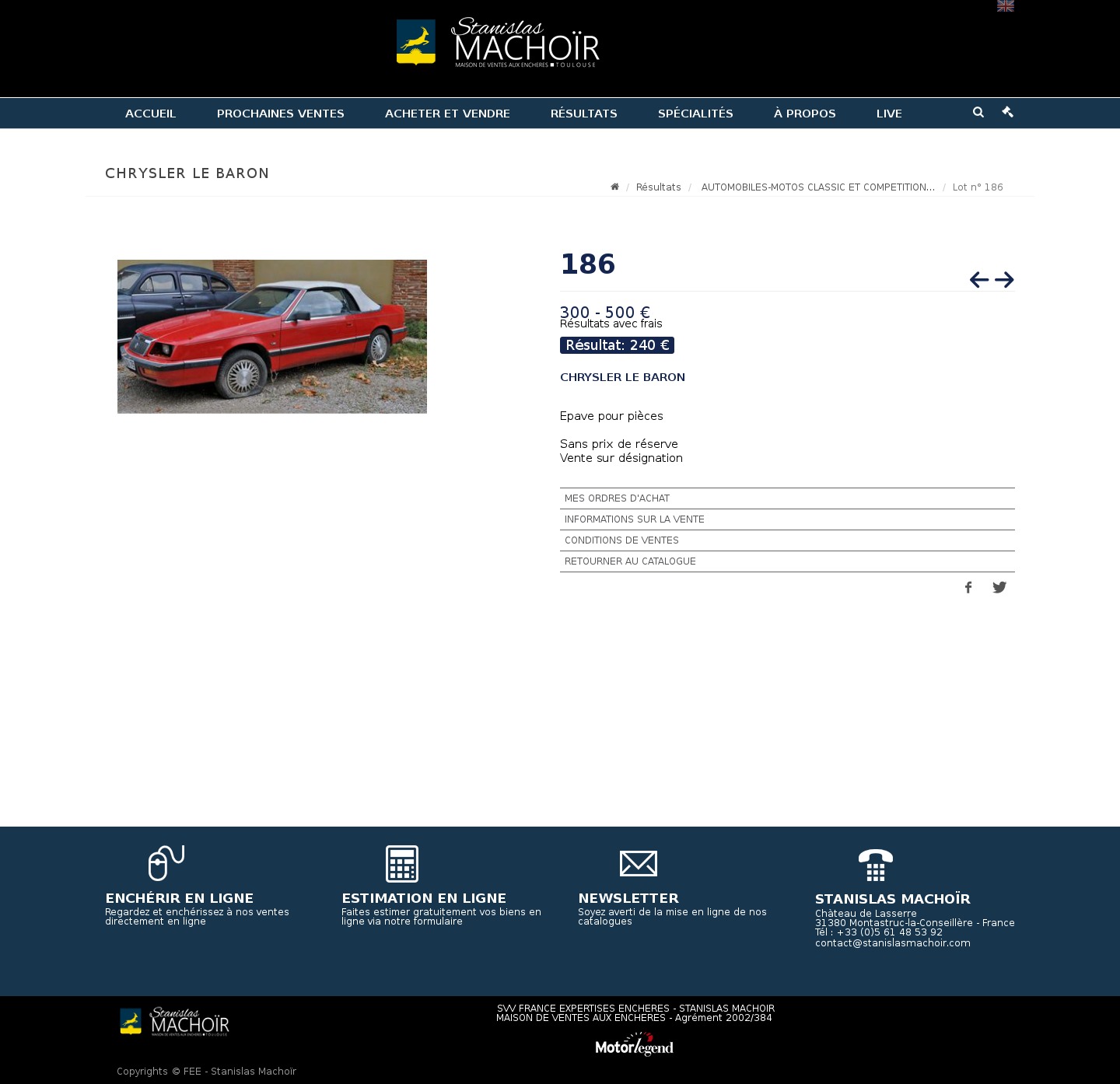The width and height of the screenshot is (1120, 1084).
Task: Expand Informations sur la vente
Action: point(787,519)
